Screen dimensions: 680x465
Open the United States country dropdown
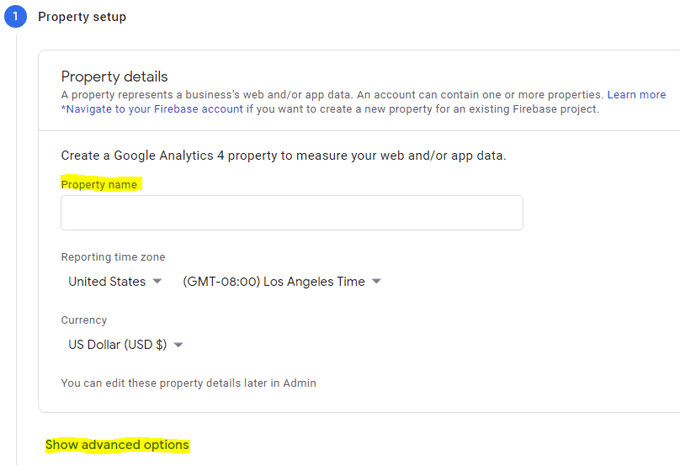114,282
